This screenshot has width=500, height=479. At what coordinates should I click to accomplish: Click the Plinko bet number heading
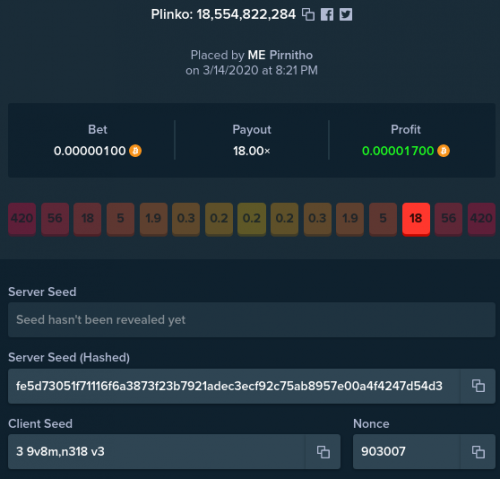tap(223, 15)
